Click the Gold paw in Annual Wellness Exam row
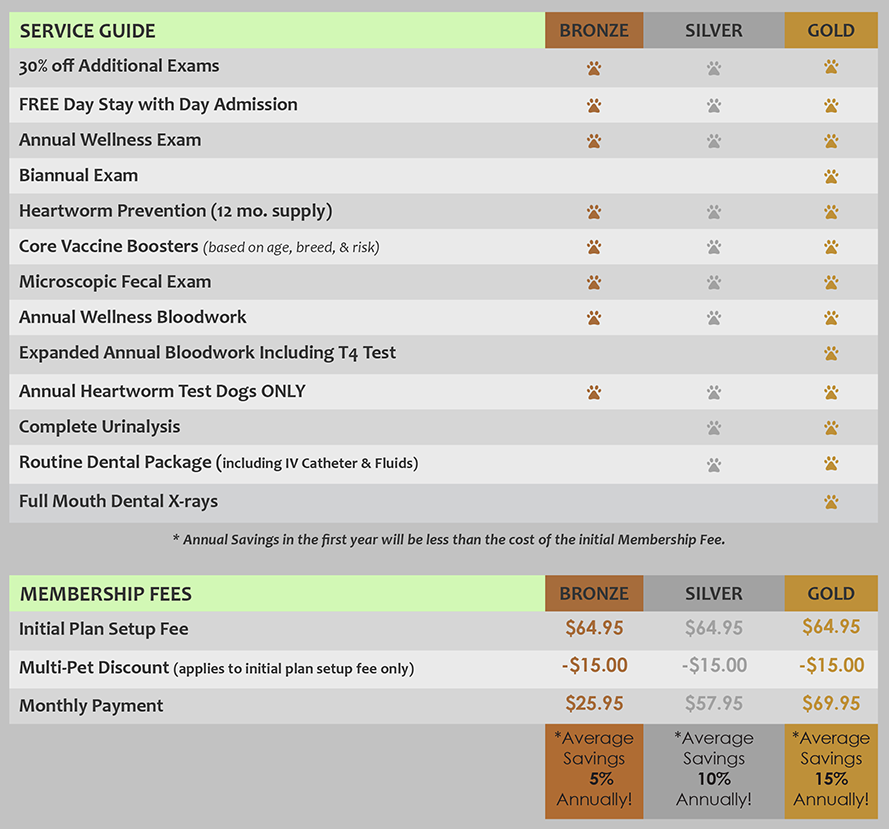 tap(831, 141)
